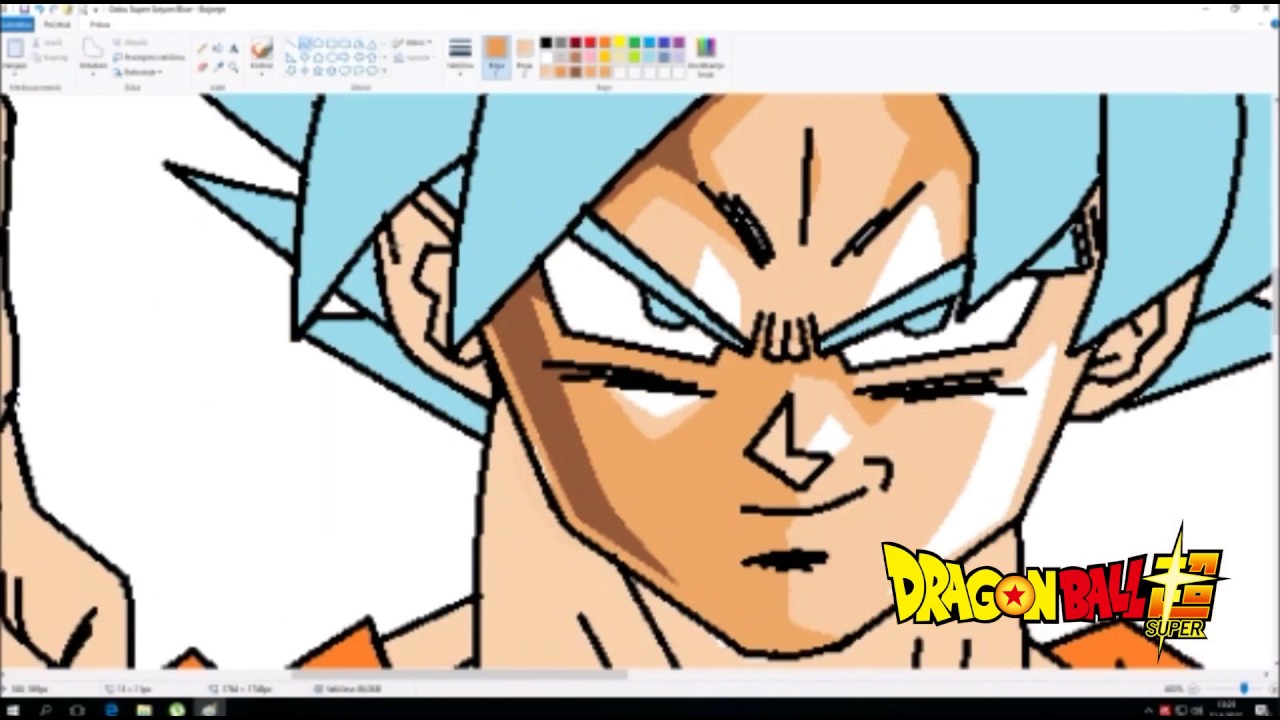Open the File menu

pos(17,23)
